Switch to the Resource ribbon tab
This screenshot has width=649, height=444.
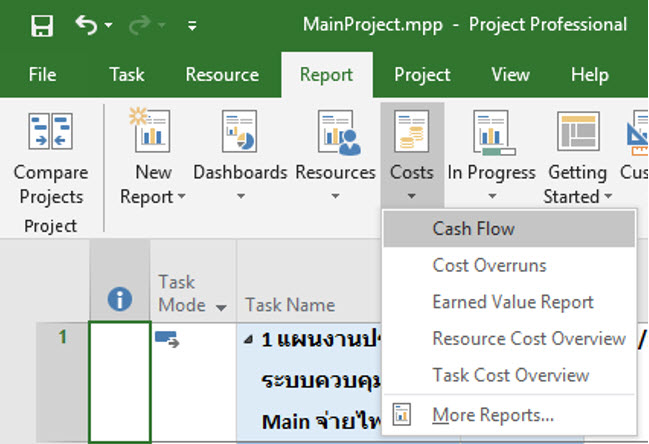pyautogui.click(x=222, y=75)
